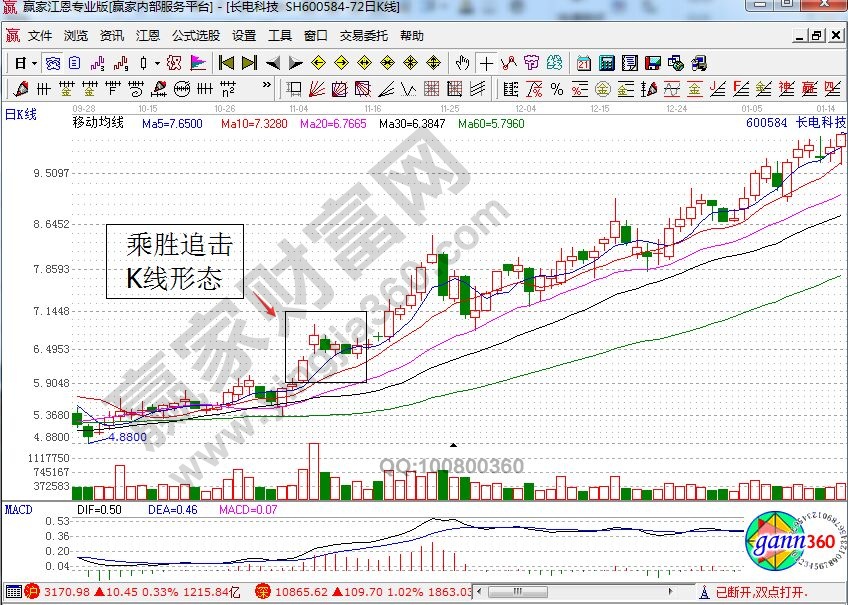Open the 江恩 menu
This screenshot has width=848, height=605.
pos(147,35)
